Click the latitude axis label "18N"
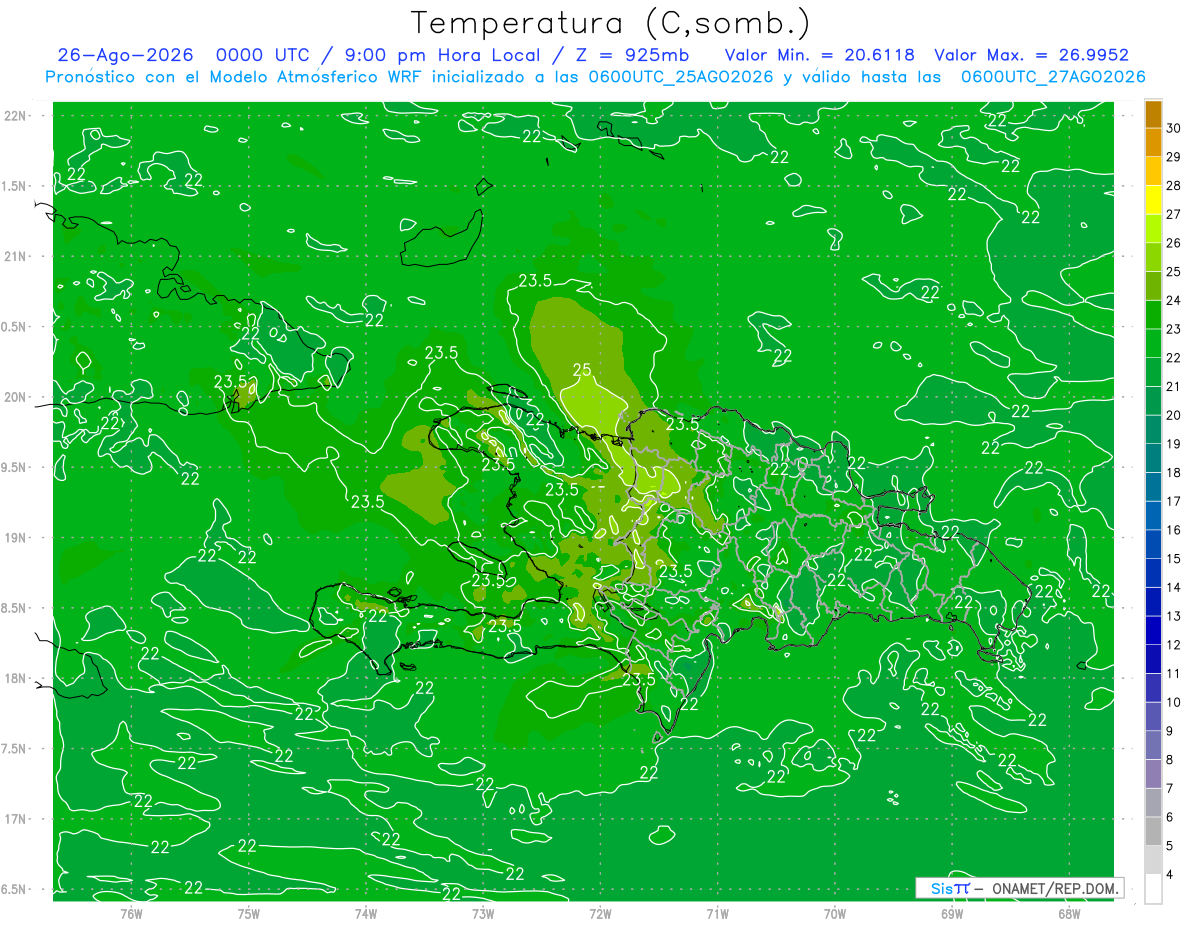This screenshot has width=1200, height=927. tap(15, 678)
